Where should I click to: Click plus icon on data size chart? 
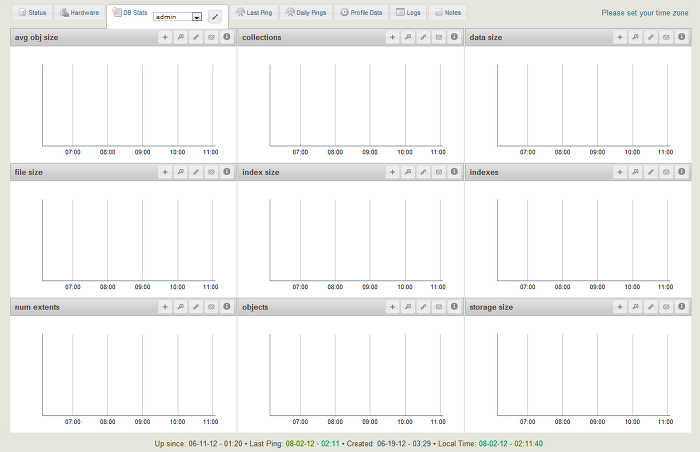point(620,37)
